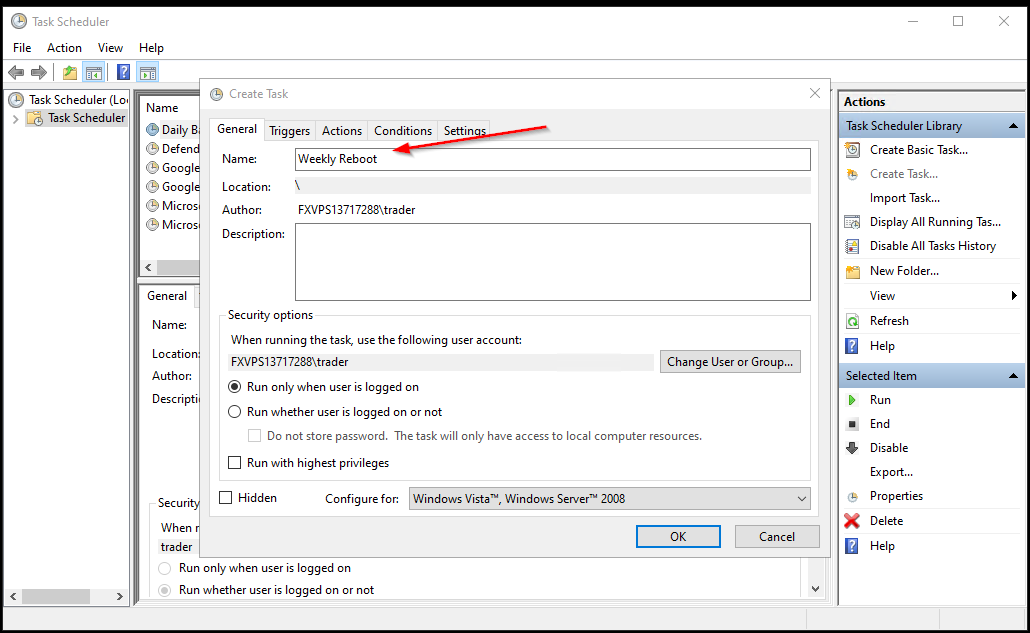Open the New Folder action icon
The height and width of the screenshot is (633, 1030).
click(852, 271)
